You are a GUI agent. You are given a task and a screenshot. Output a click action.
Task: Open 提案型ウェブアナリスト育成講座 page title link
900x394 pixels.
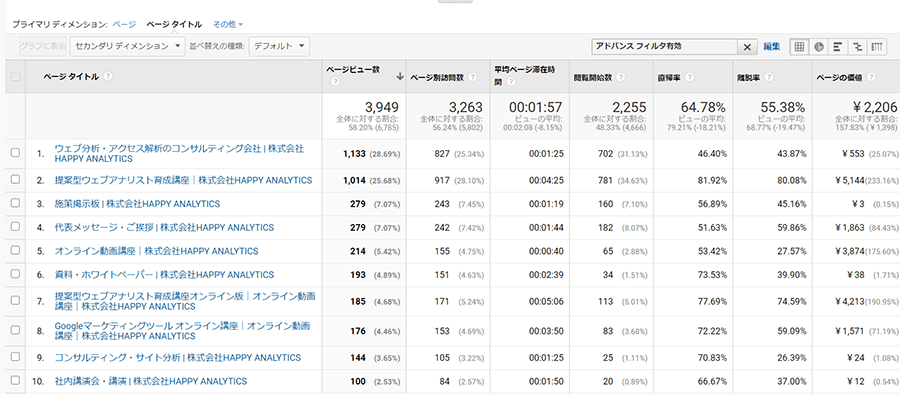point(183,180)
